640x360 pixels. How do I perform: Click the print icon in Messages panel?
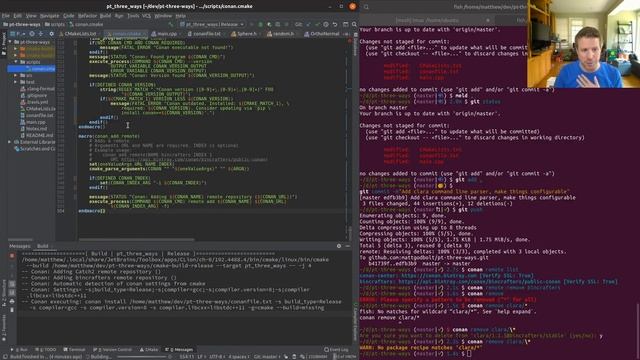point(12,301)
